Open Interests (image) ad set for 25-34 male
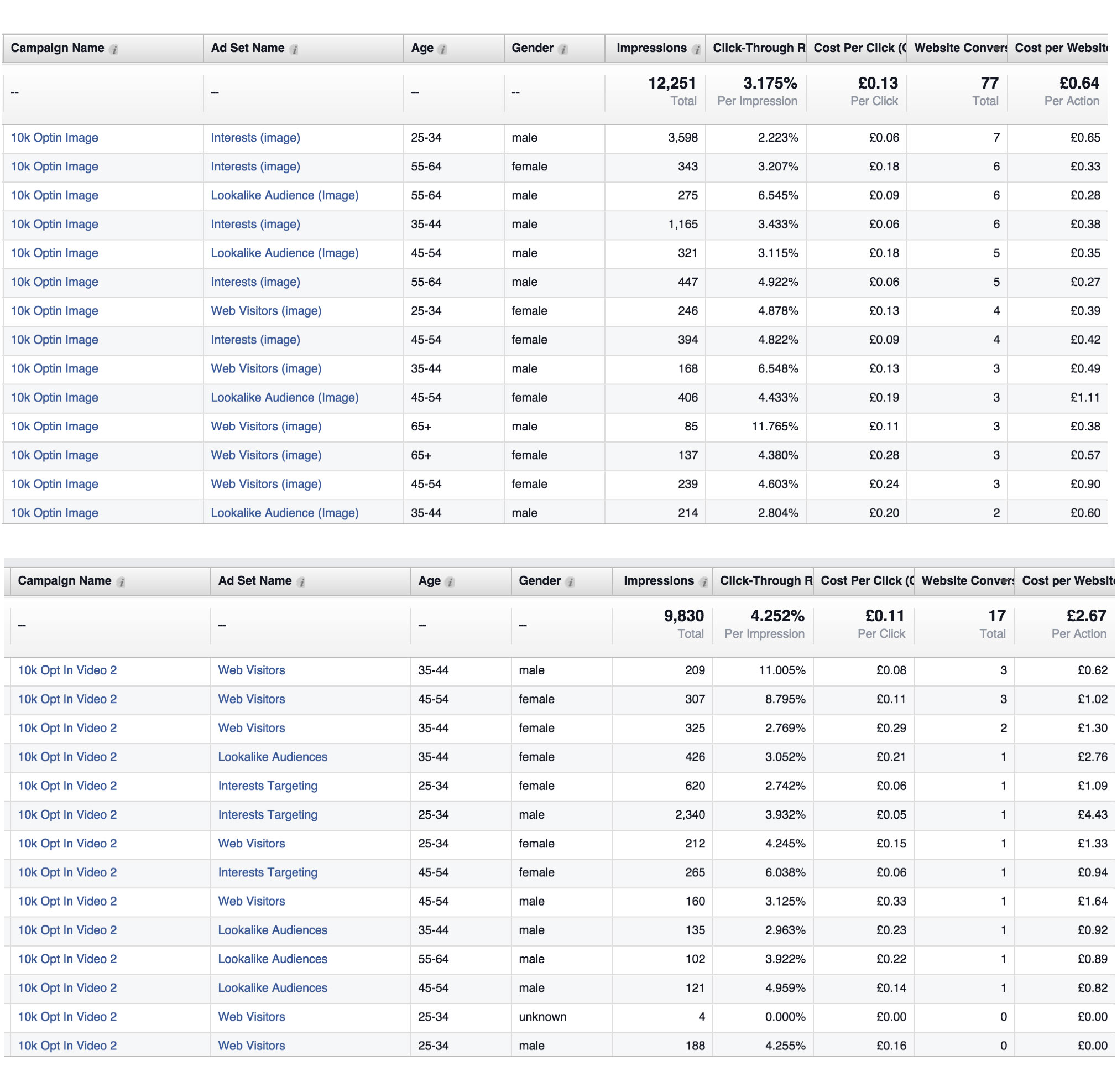This screenshot has width=1117, height=1092. pos(255,138)
